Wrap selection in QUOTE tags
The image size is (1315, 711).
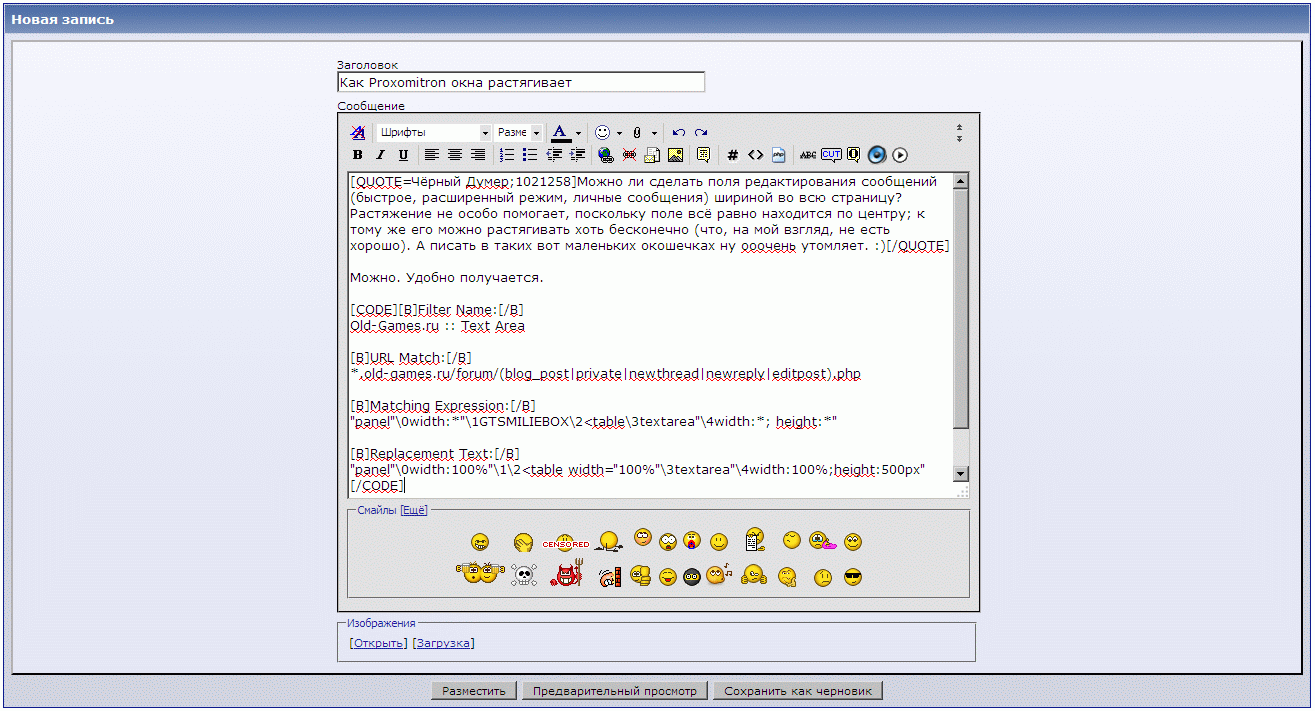click(703, 155)
